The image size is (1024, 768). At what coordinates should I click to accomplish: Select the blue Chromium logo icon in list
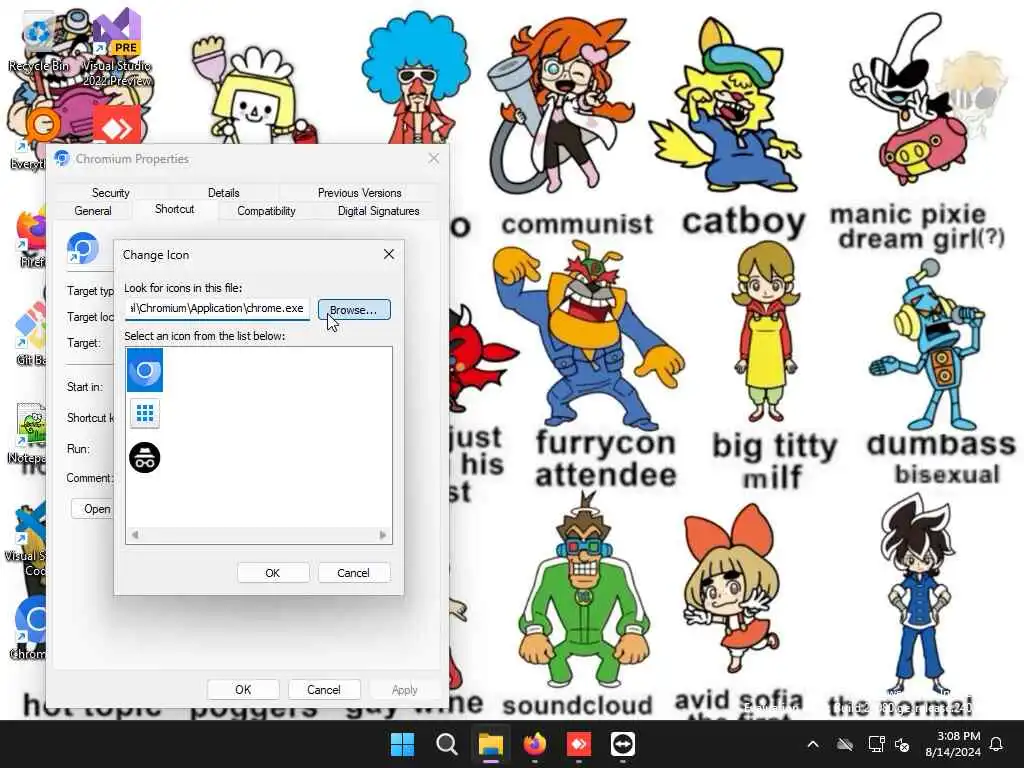pyautogui.click(x=145, y=370)
